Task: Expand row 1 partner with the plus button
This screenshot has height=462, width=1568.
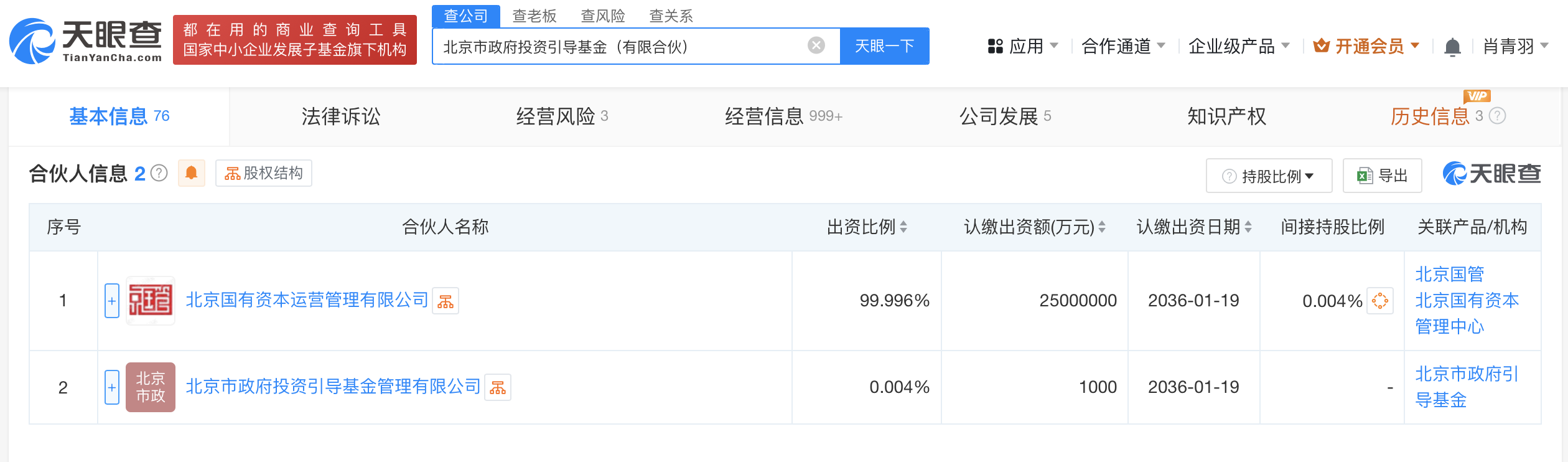Action: [x=112, y=301]
